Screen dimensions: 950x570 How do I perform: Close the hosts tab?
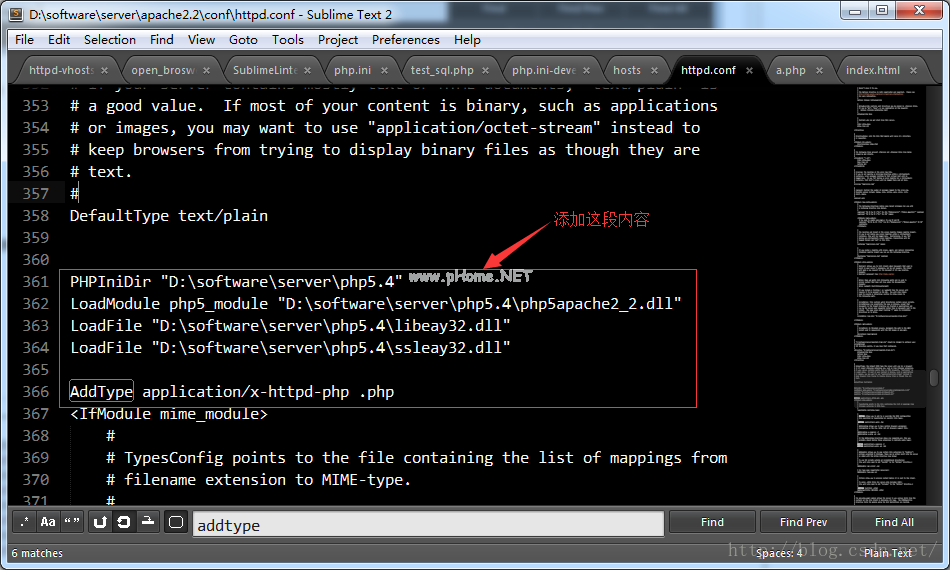(x=656, y=70)
